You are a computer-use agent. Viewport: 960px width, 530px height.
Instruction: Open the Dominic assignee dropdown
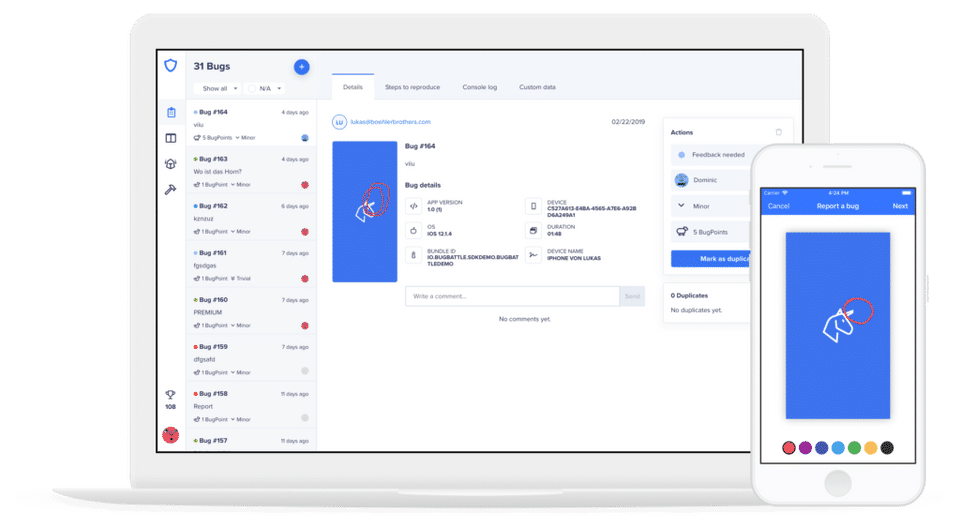711,180
